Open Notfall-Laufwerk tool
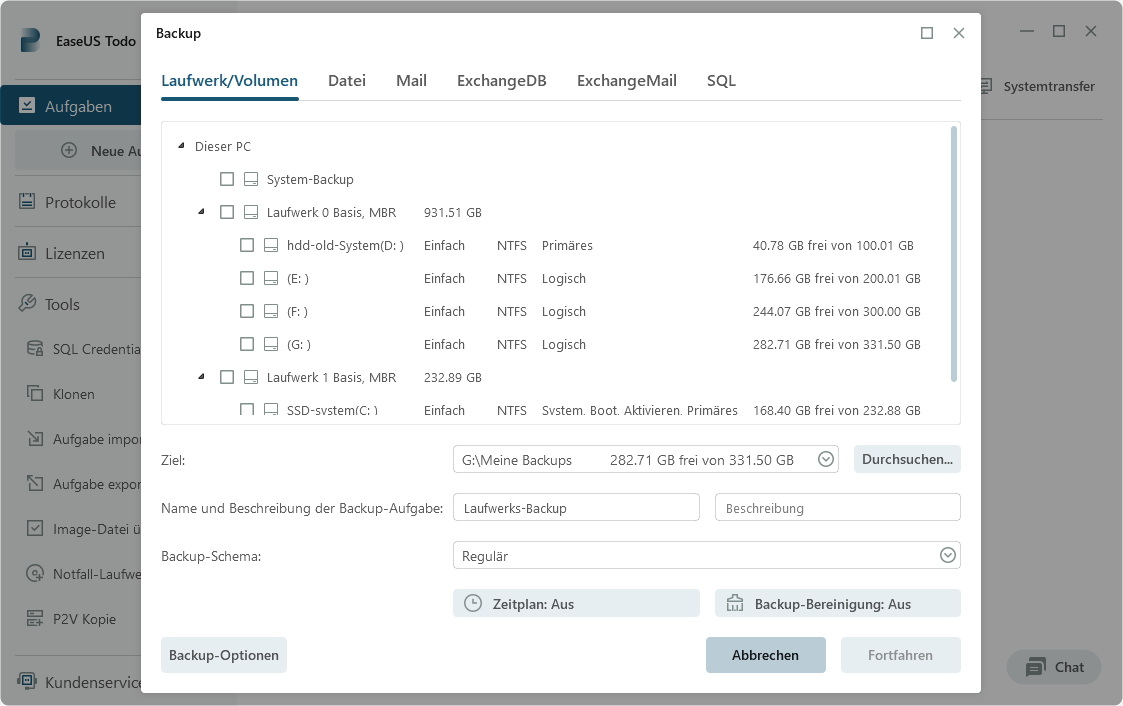This screenshot has width=1123, height=706. tap(82, 574)
